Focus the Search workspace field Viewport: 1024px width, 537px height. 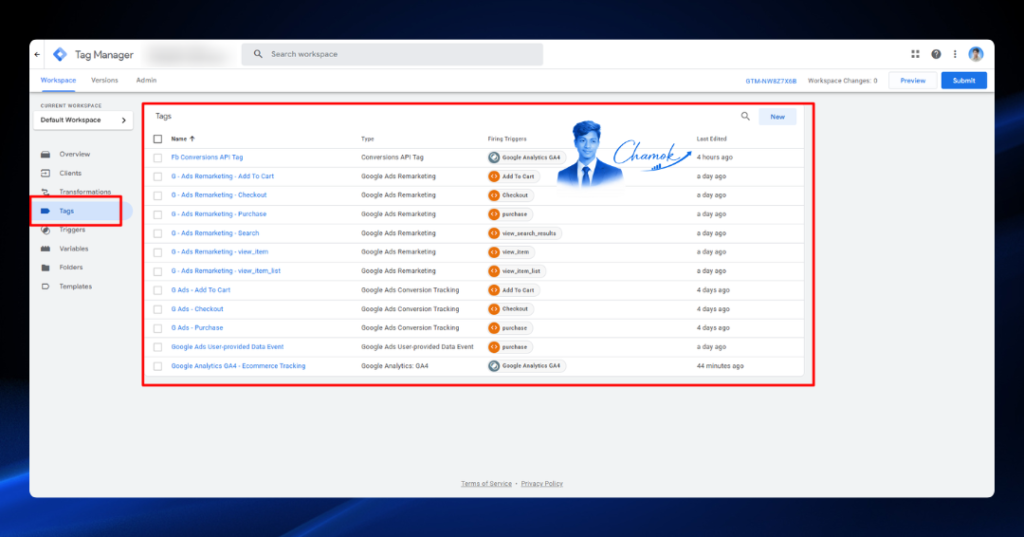(392, 54)
